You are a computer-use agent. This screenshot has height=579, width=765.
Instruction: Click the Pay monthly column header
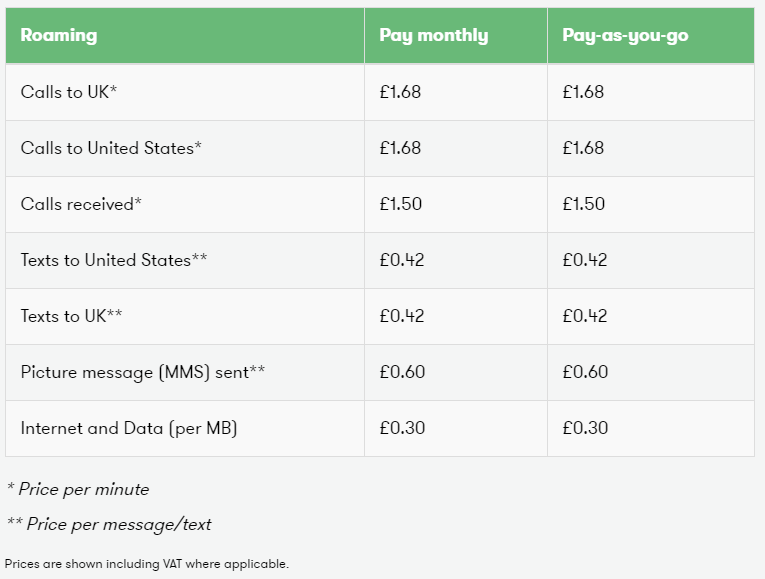pos(434,35)
